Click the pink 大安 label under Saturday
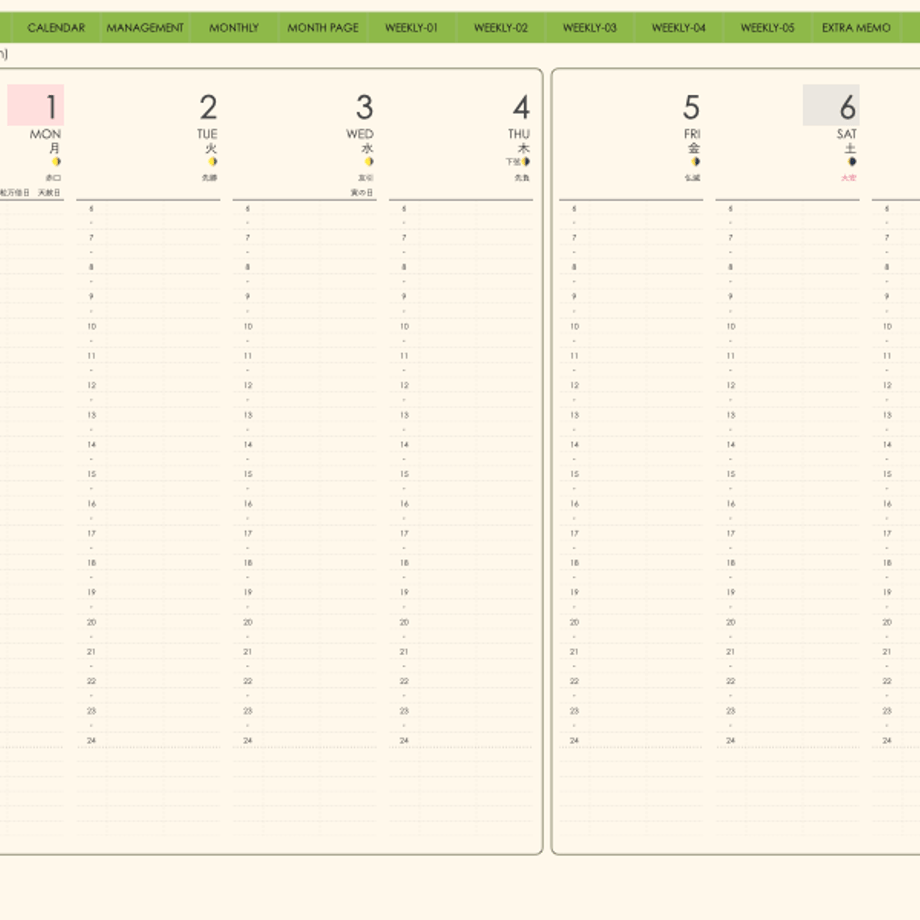The width and height of the screenshot is (920, 920). click(x=849, y=178)
